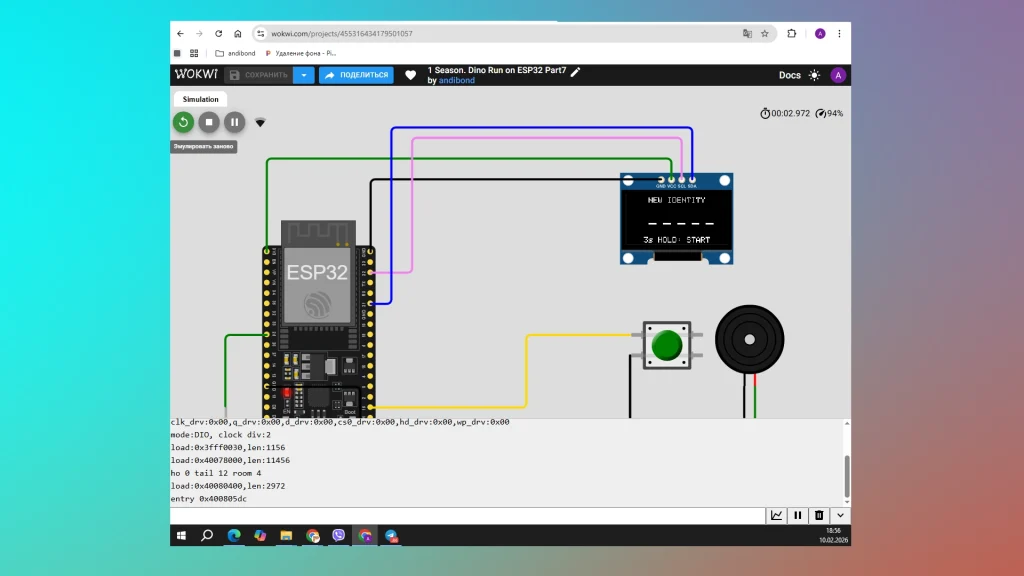Screen dimensions: 1024x576
Task: Open the Docs link
Action: tap(790, 75)
